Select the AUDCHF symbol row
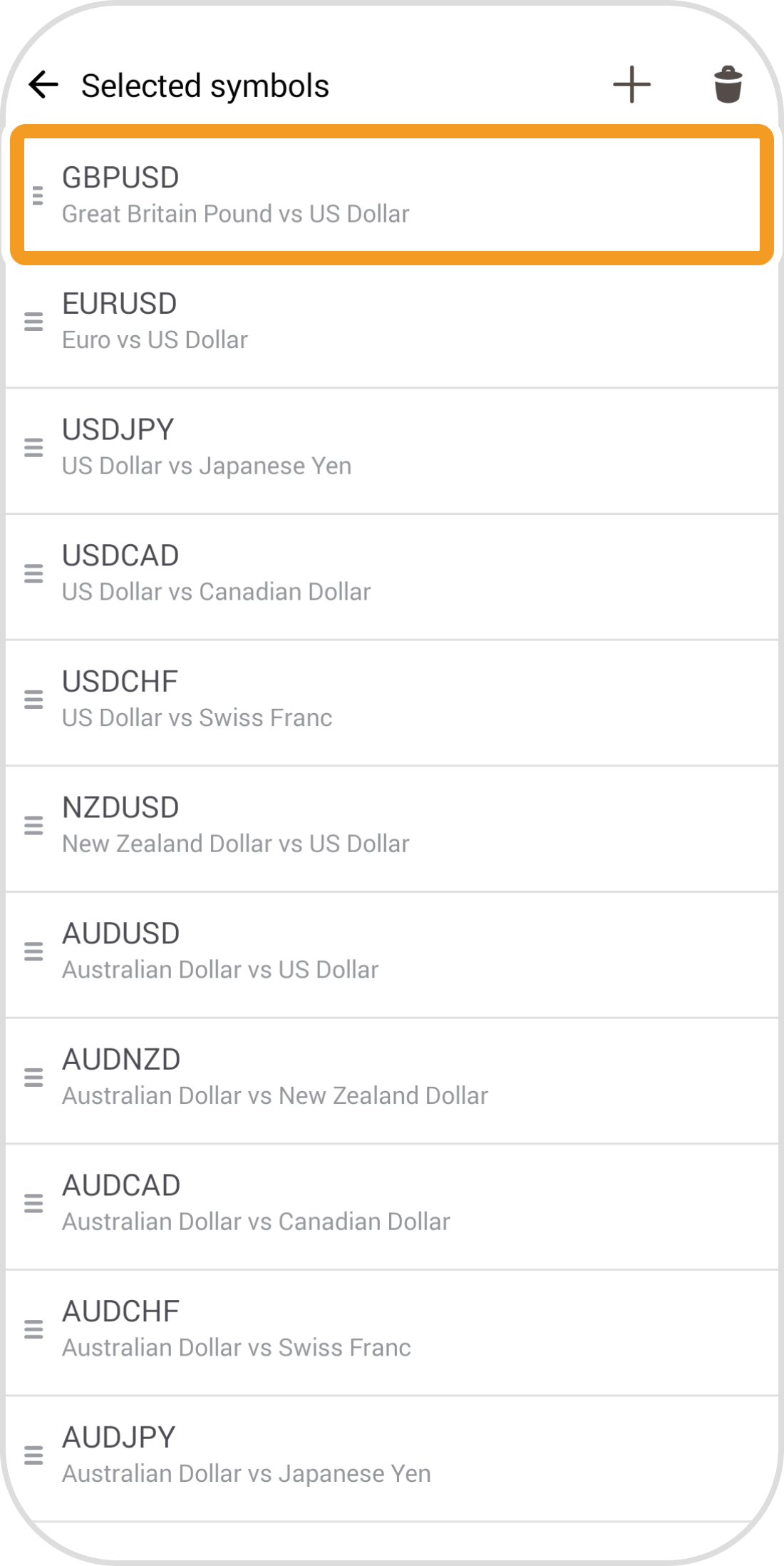The height and width of the screenshot is (1566, 784). pyautogui.click(x=392, y=1330)
